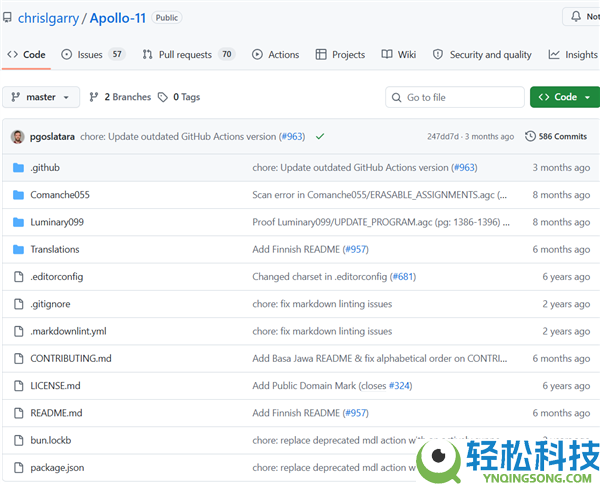Click the .github folder icon
Screen dimensions: 600x484
point(18,168)
